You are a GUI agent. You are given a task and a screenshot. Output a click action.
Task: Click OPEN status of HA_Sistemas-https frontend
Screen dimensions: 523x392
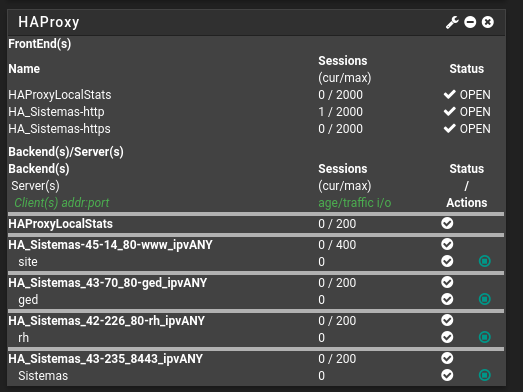[467, 129]
